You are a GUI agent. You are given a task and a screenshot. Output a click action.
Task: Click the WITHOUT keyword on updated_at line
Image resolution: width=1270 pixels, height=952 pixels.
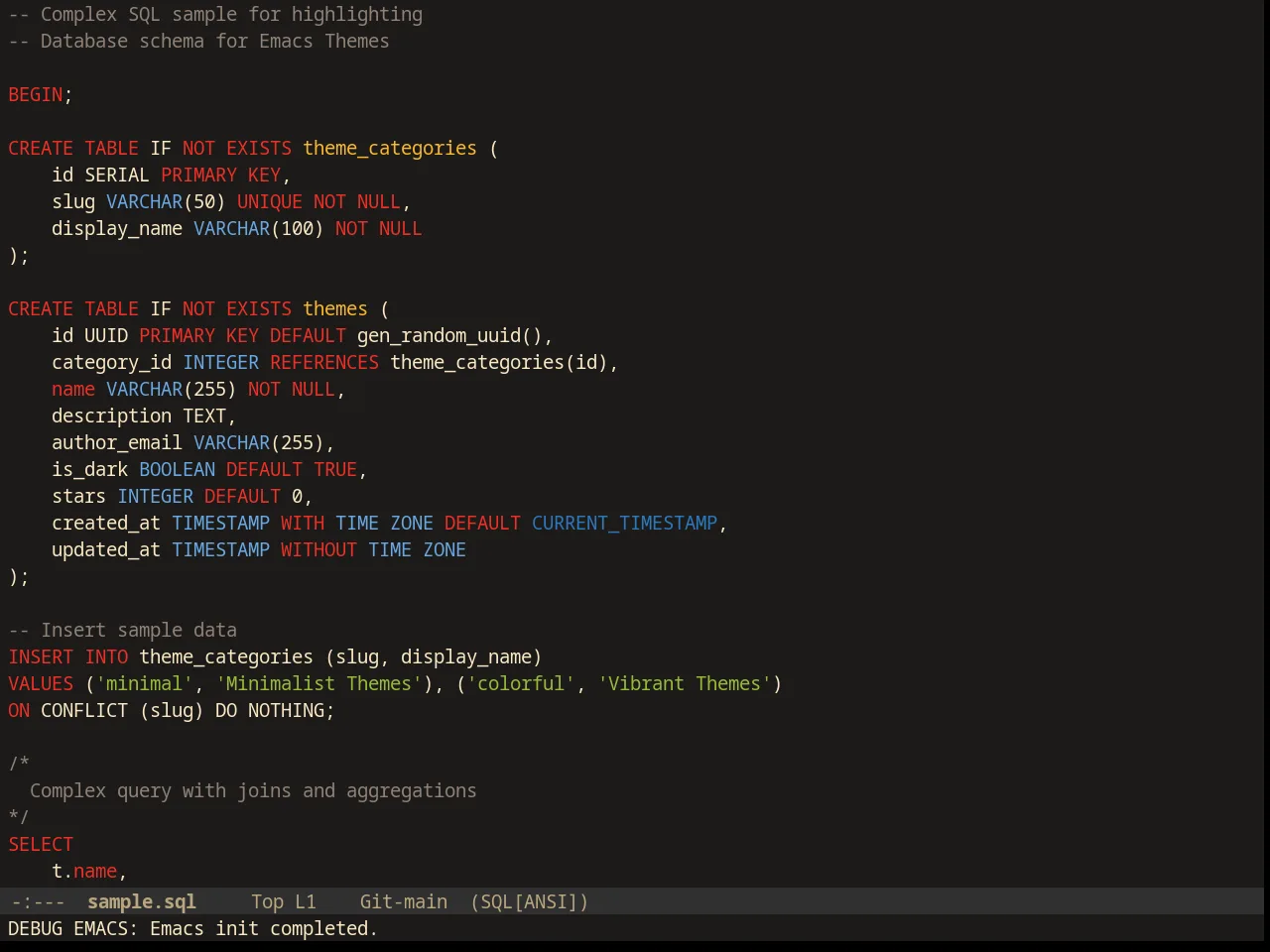click(318, 549)
